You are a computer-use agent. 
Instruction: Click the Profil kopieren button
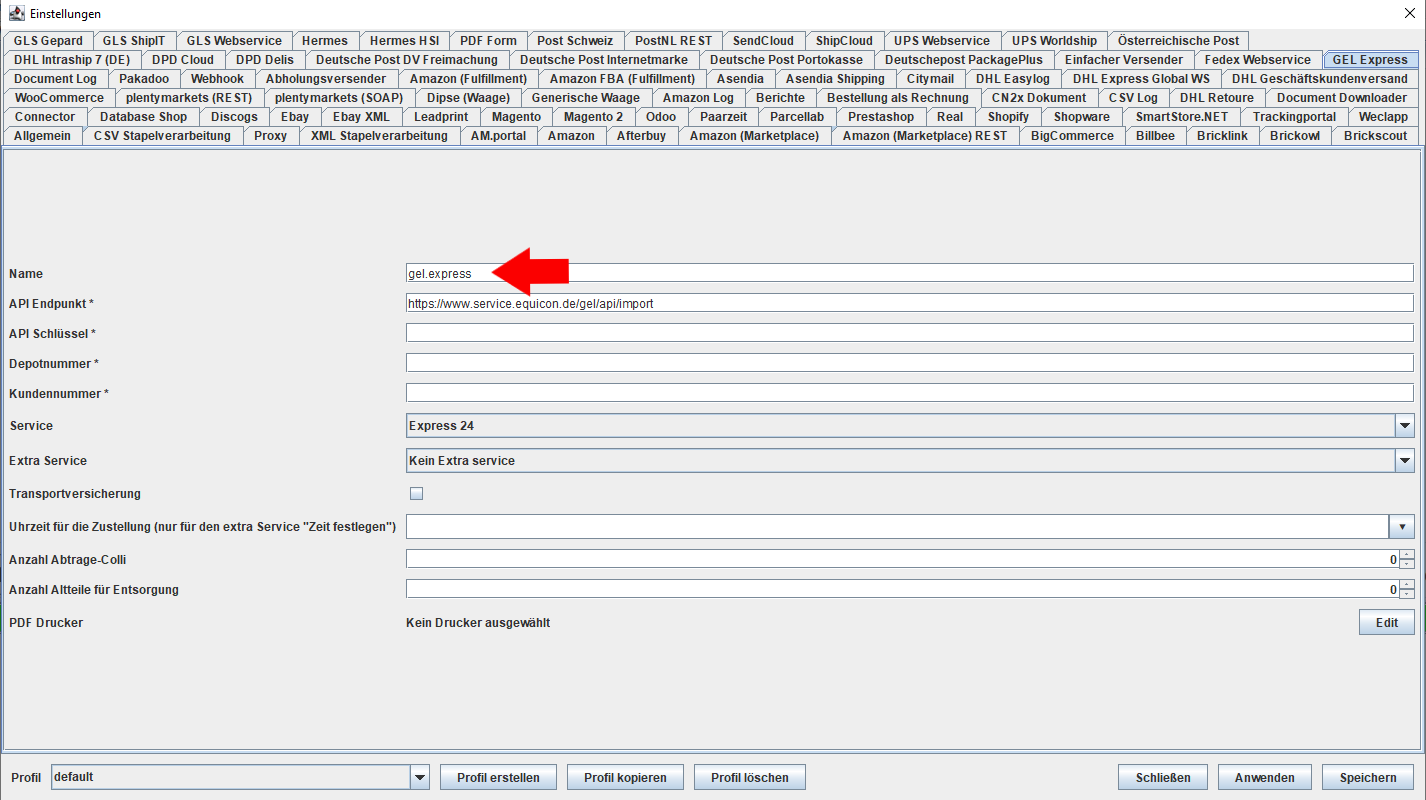(x=625, y=777)
